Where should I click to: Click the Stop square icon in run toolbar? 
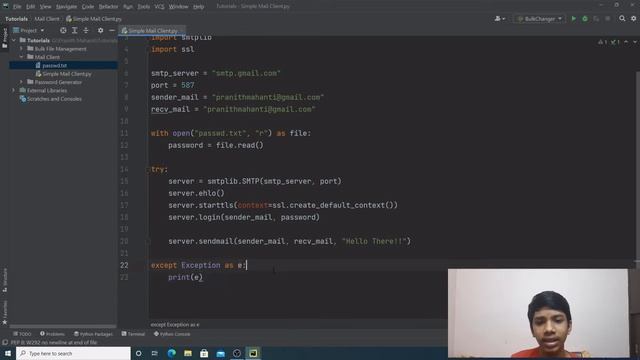click(608, 19)
